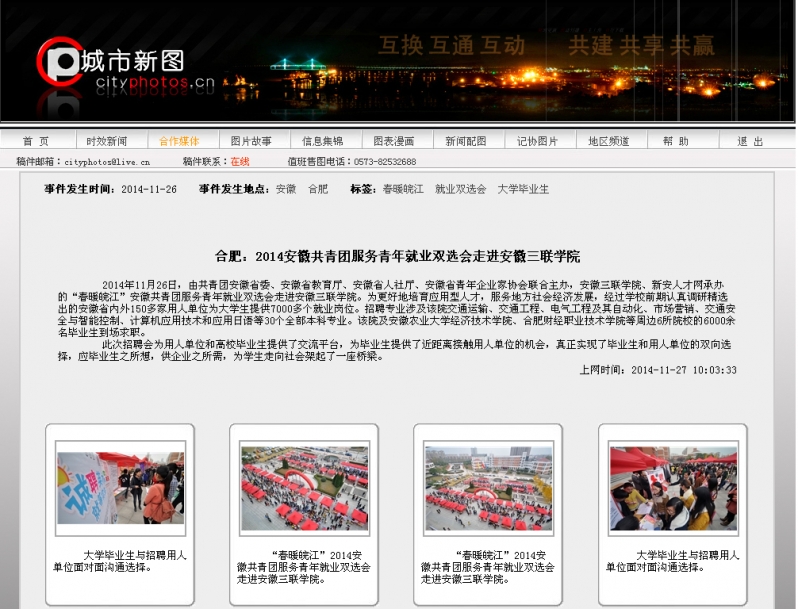Viewport: 798px width, 609px height.
Task: Open the 记协图片 tab
Action: 537,141
